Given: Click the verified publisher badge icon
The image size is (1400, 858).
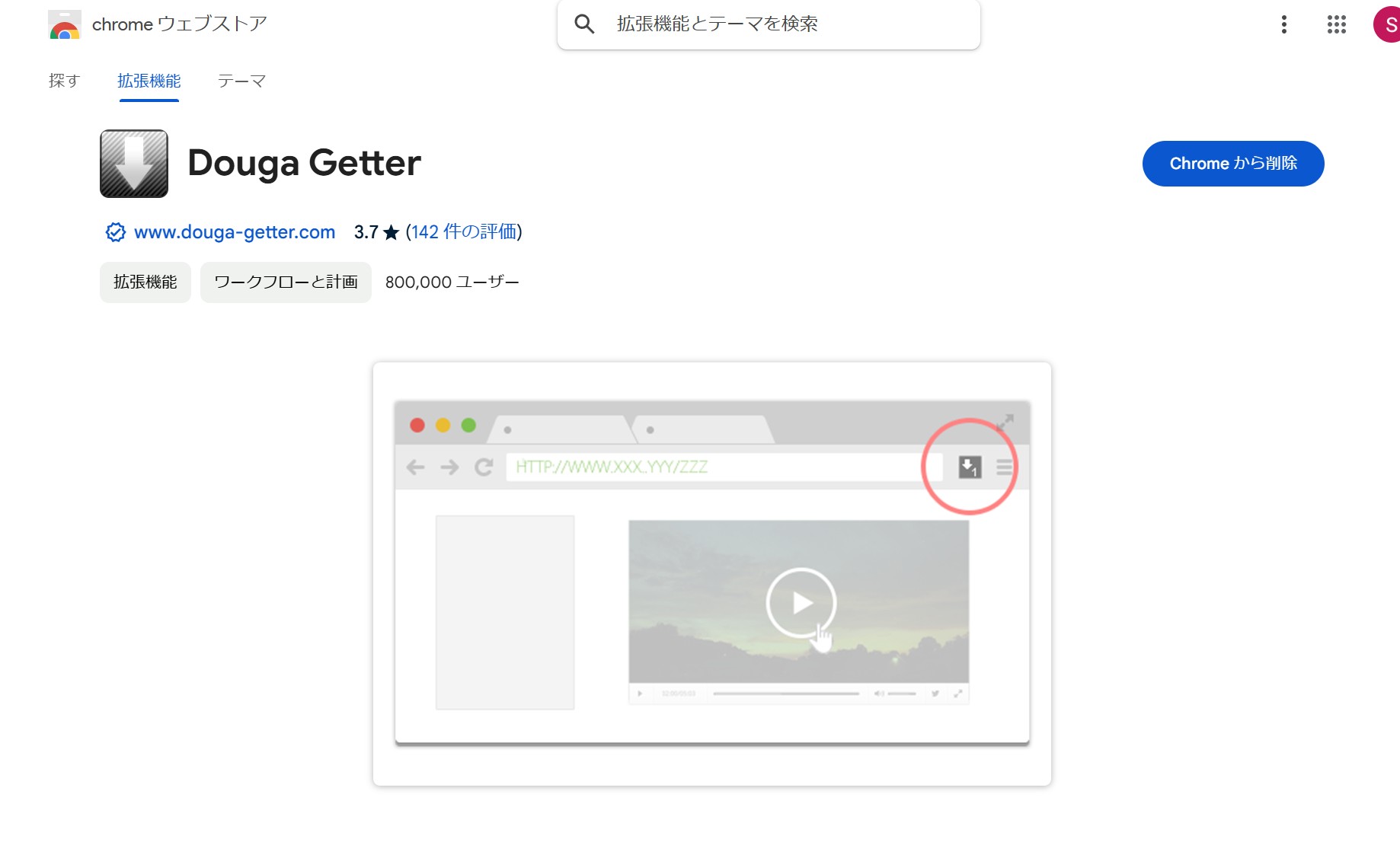Looking at the screenshot, I should point(115,232).
